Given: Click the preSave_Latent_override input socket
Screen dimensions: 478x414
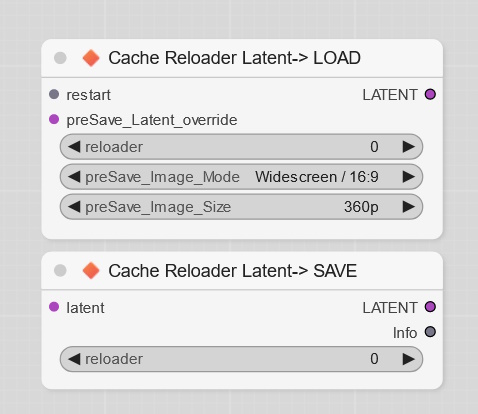Looking at the screenshot, I should click(x=54, y=119).
